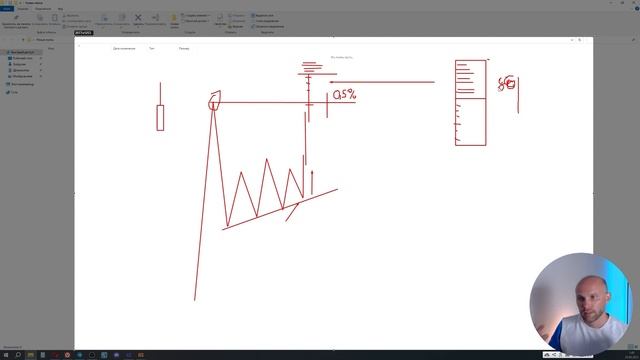Open the Easy access dropdown in ribbon
640x360 pixels.
[x=196, y=21]
